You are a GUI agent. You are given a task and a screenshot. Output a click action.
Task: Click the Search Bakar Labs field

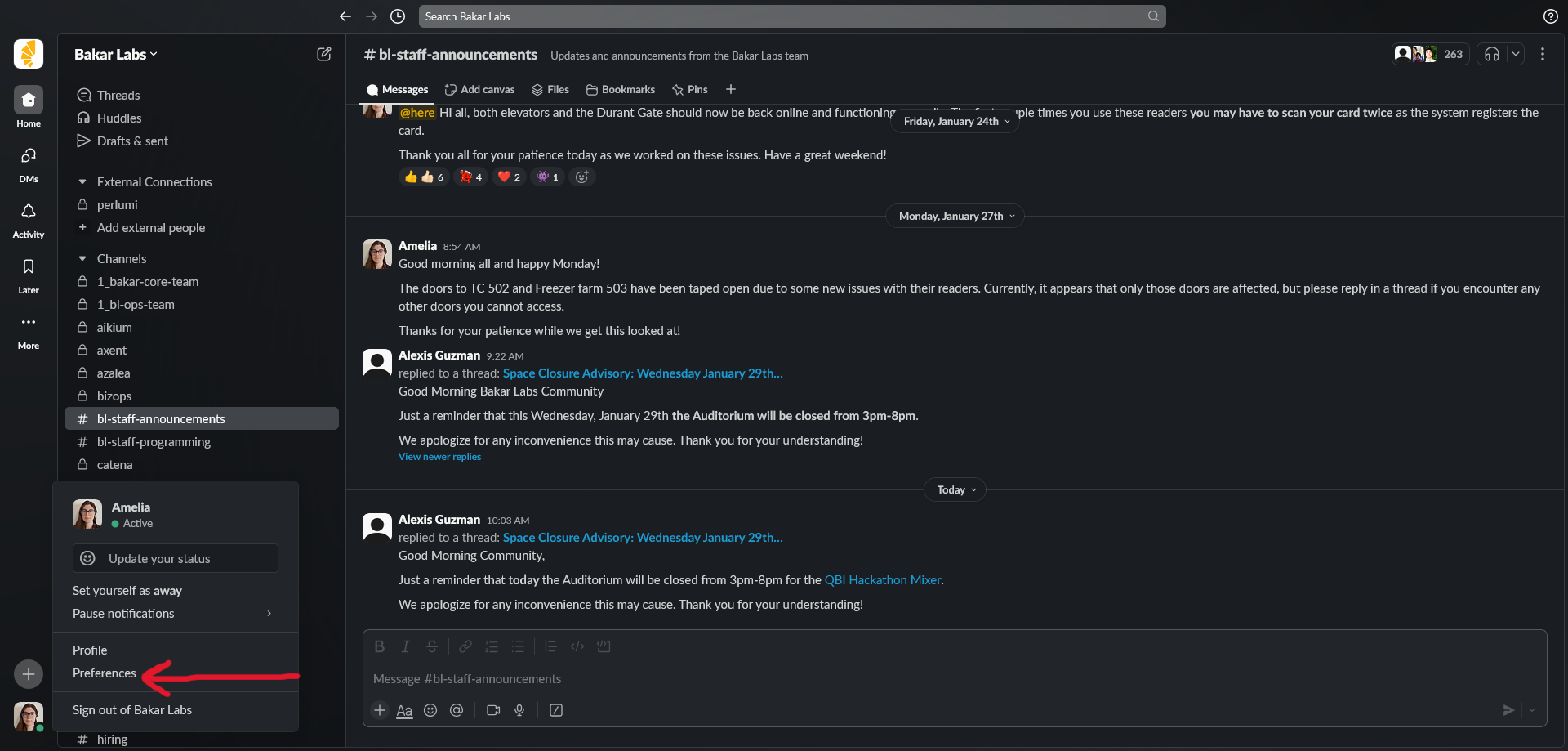(792, 16)
